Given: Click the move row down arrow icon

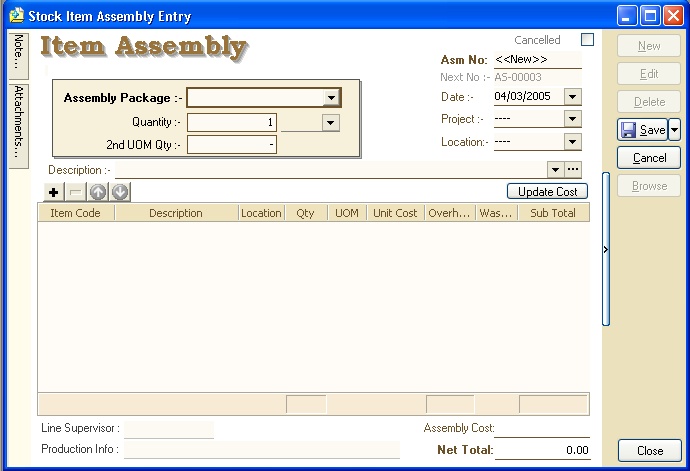Looking at the screenshot, I should point(120,192).
